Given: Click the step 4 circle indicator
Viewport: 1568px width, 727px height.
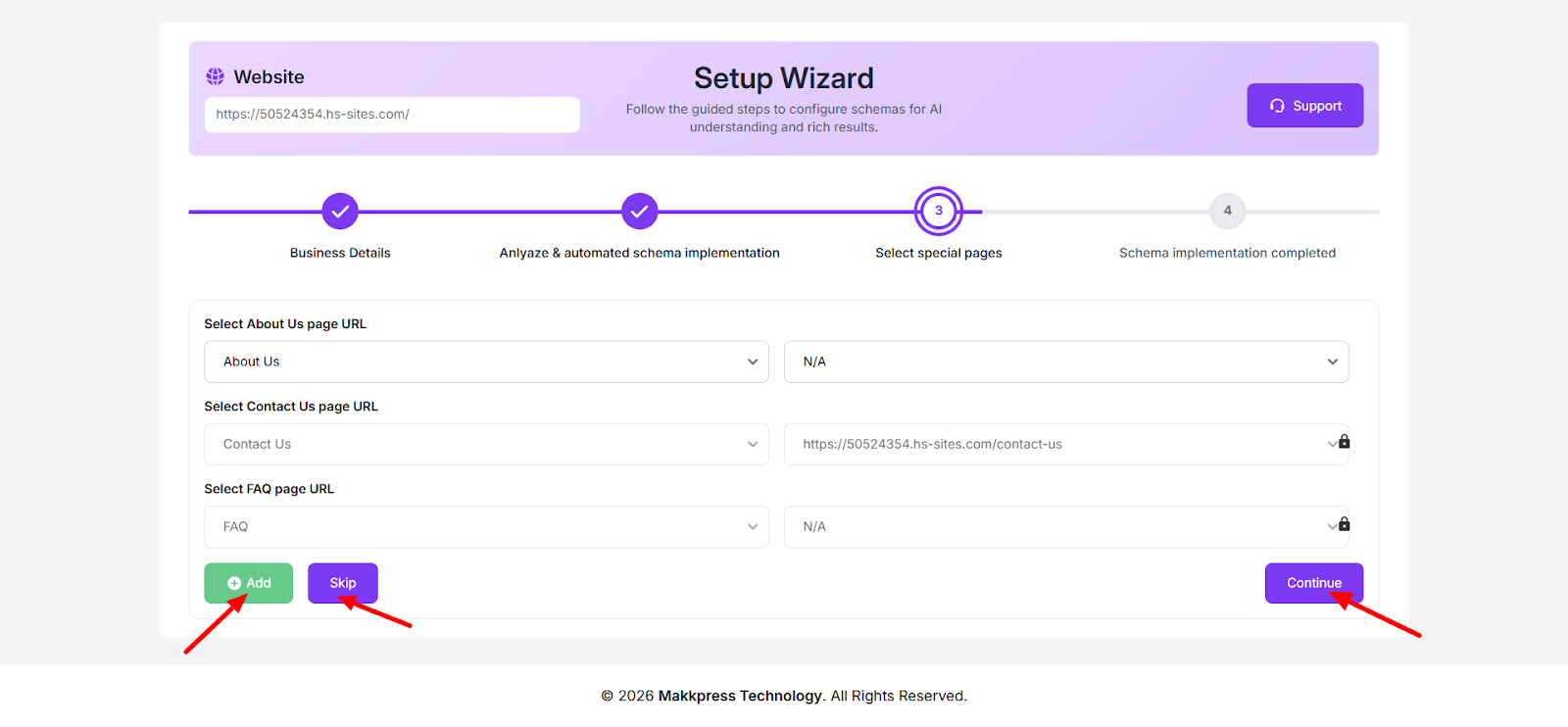Looking at the screenshot, I should coord(1227,211).
